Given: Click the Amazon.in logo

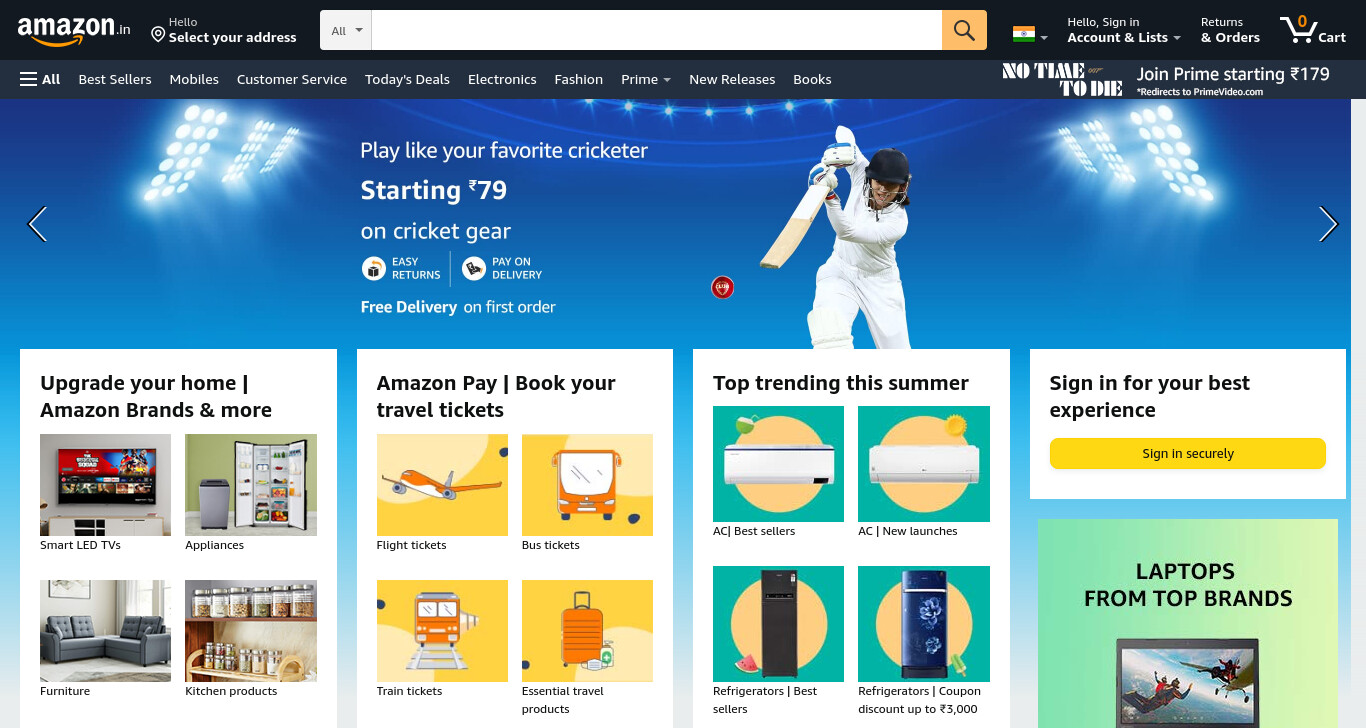Looking at the screenshot, I should pos(74,31).
